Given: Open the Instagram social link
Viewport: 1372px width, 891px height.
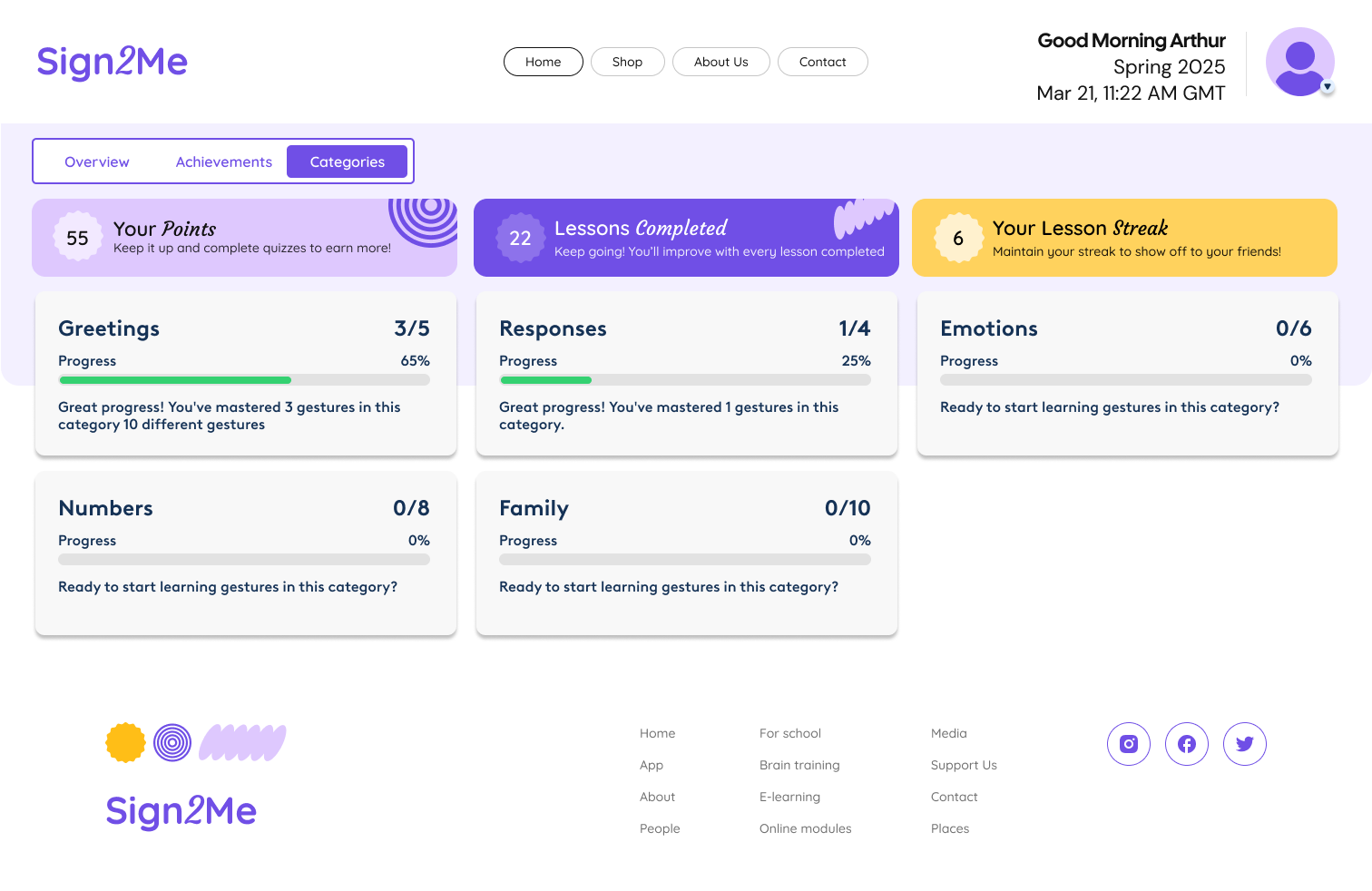Looking at the screenshot, I should point(1129,744).
